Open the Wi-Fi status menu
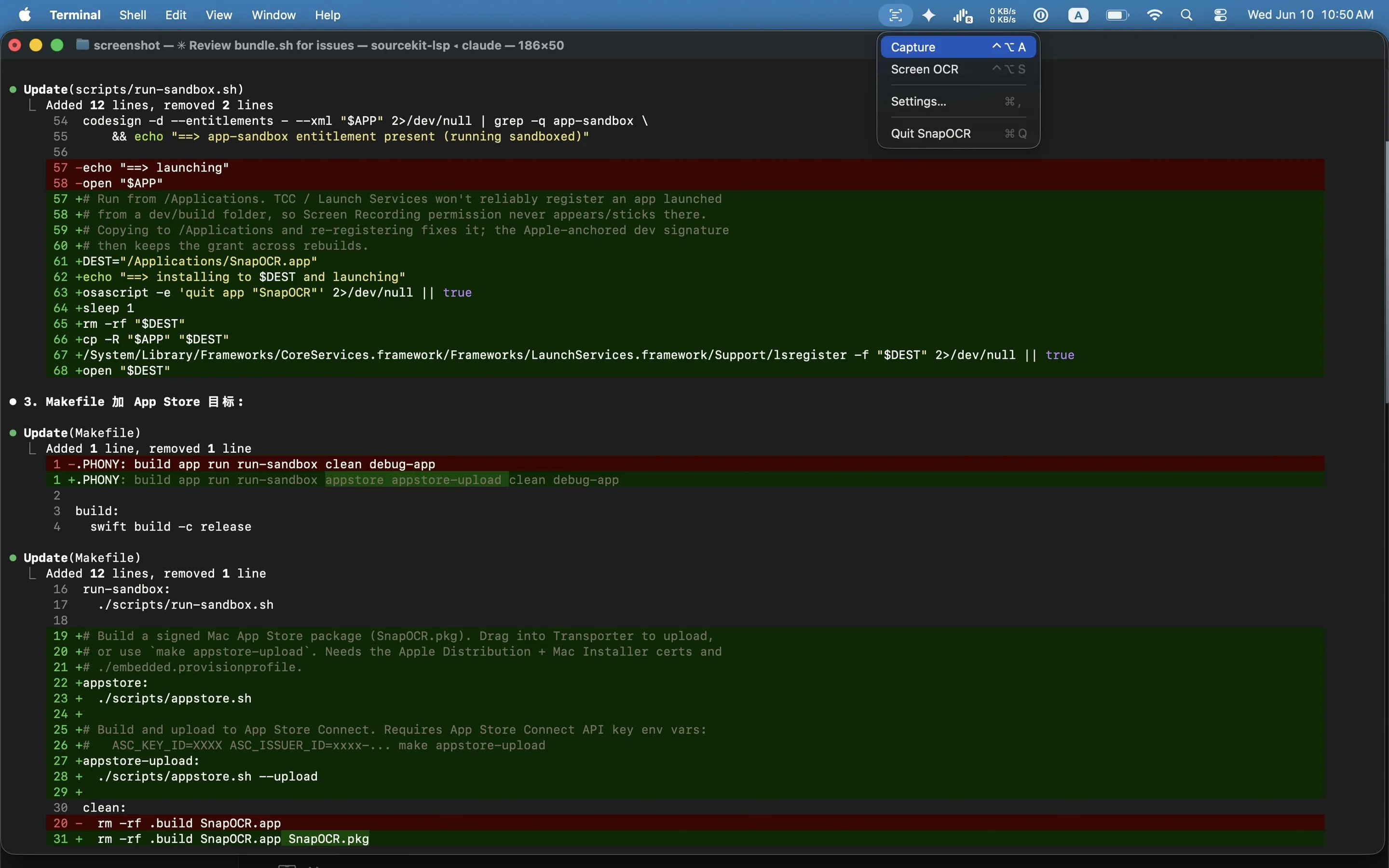1389x868 pixels. (x=1154, y=15)
